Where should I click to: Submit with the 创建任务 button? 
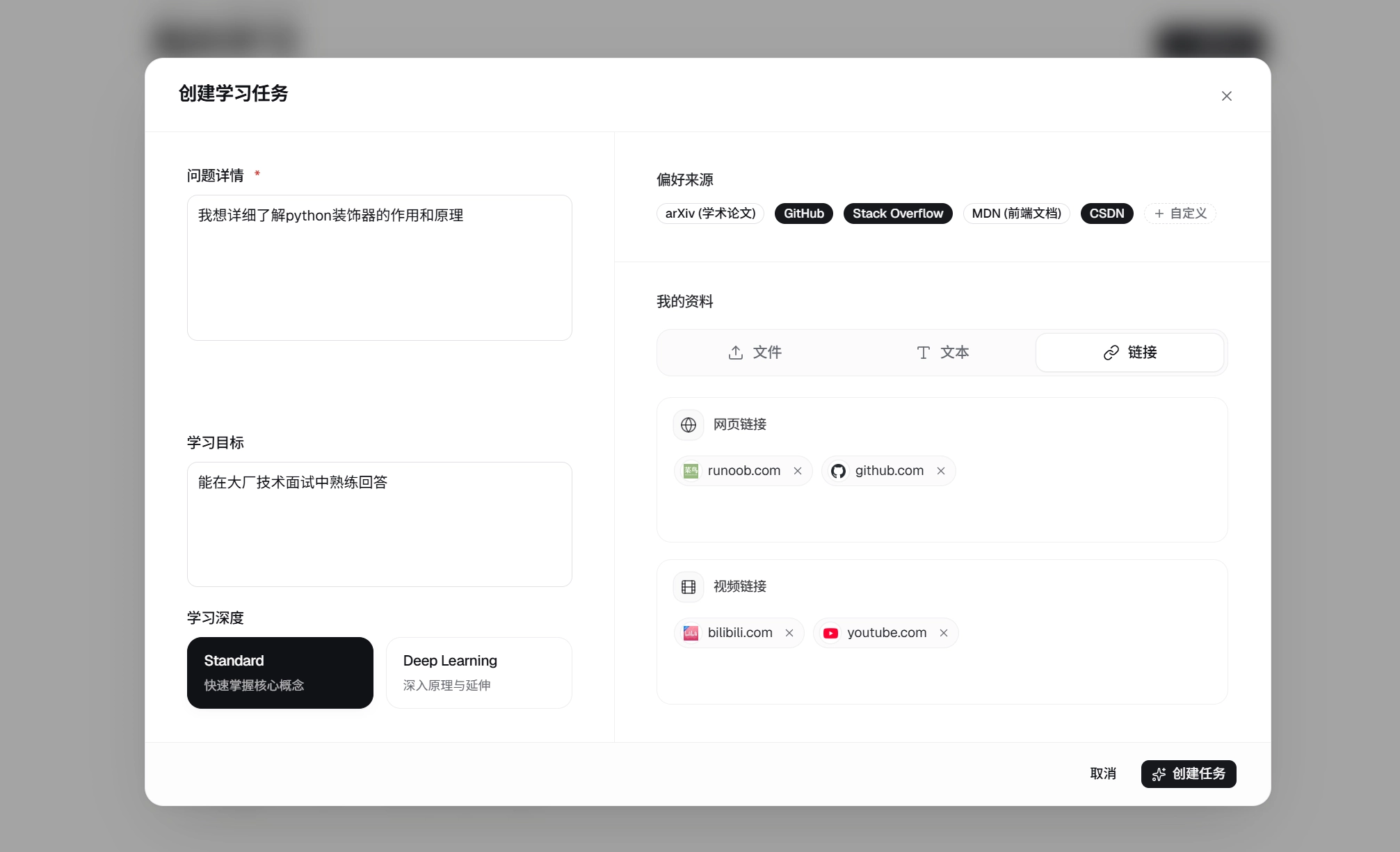point(1189,774)
